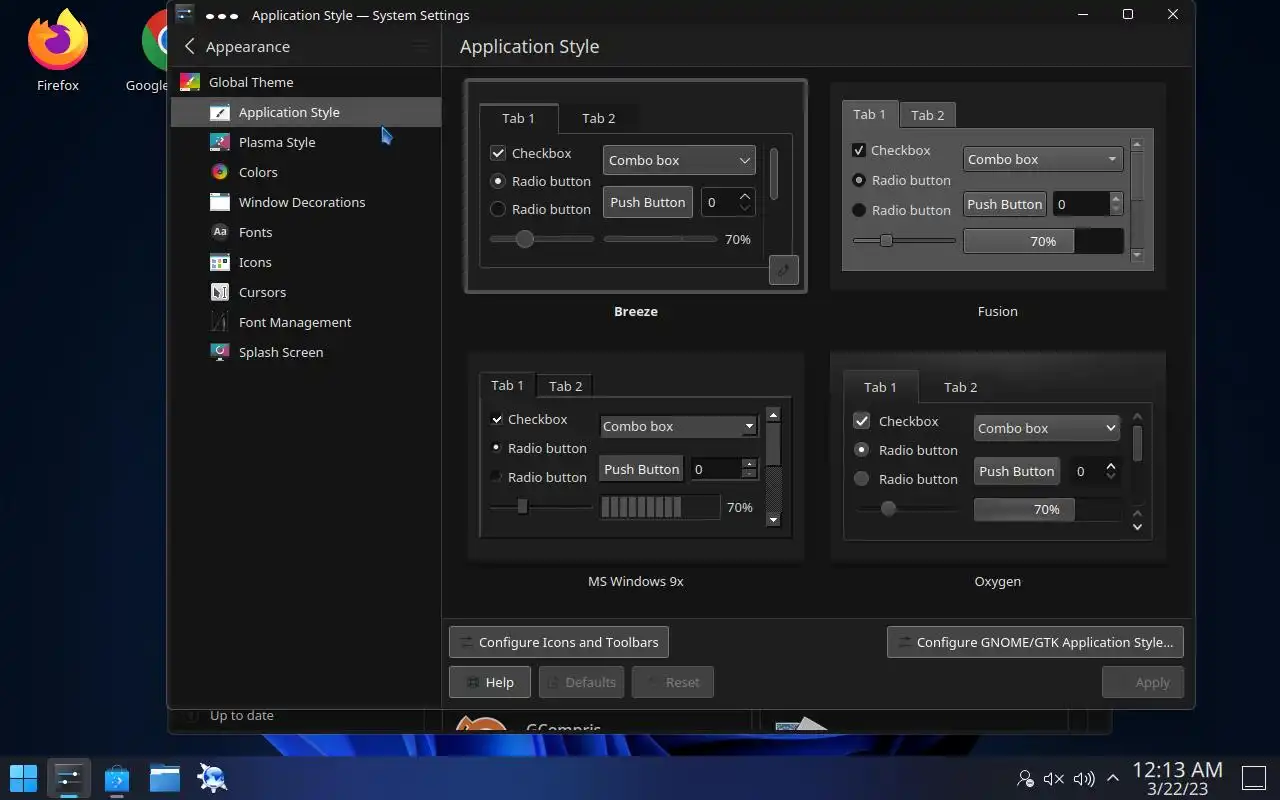Open the Discover store taskbar icon
1280x800 pixels.
[x=117, y=777]
